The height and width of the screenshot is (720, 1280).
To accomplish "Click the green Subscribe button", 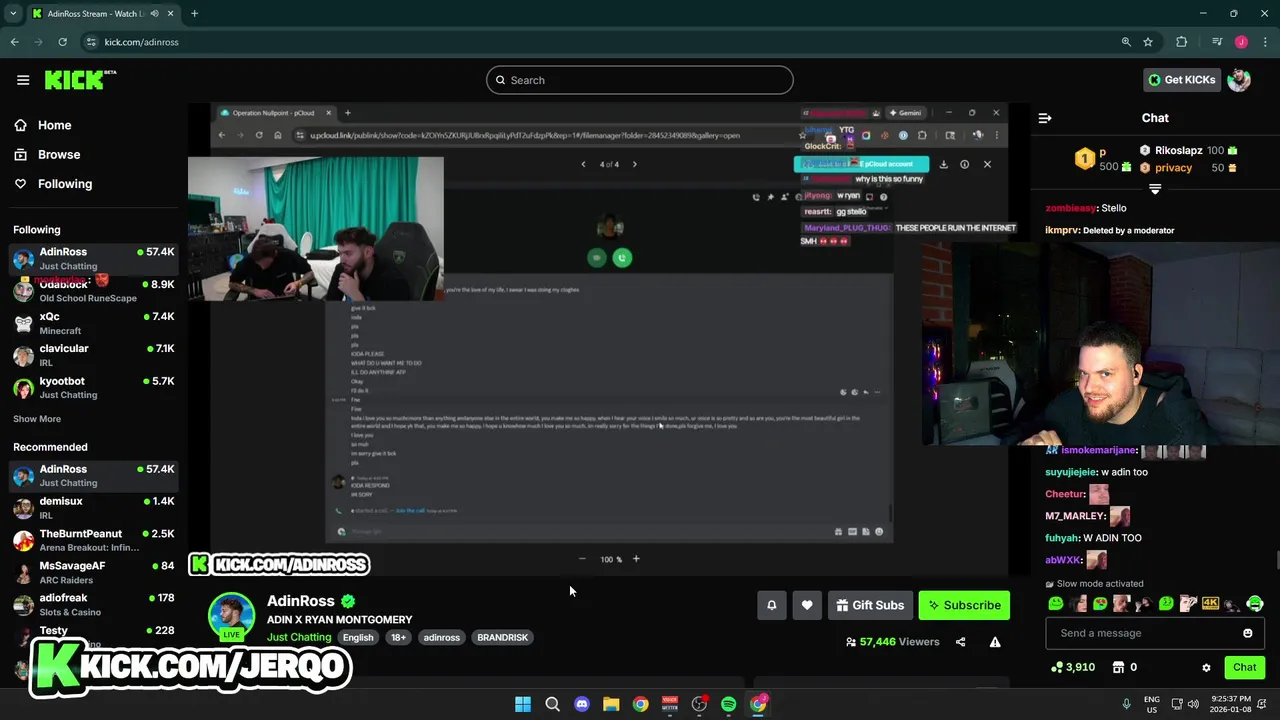I will tap(964, 605).
